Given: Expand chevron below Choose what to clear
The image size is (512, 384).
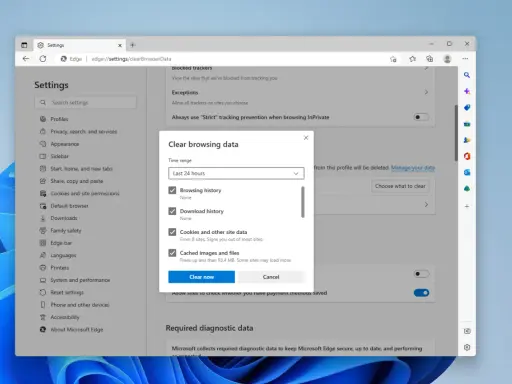Looking at the screenshot, I should pyautogui.click(x=426, y=205).
